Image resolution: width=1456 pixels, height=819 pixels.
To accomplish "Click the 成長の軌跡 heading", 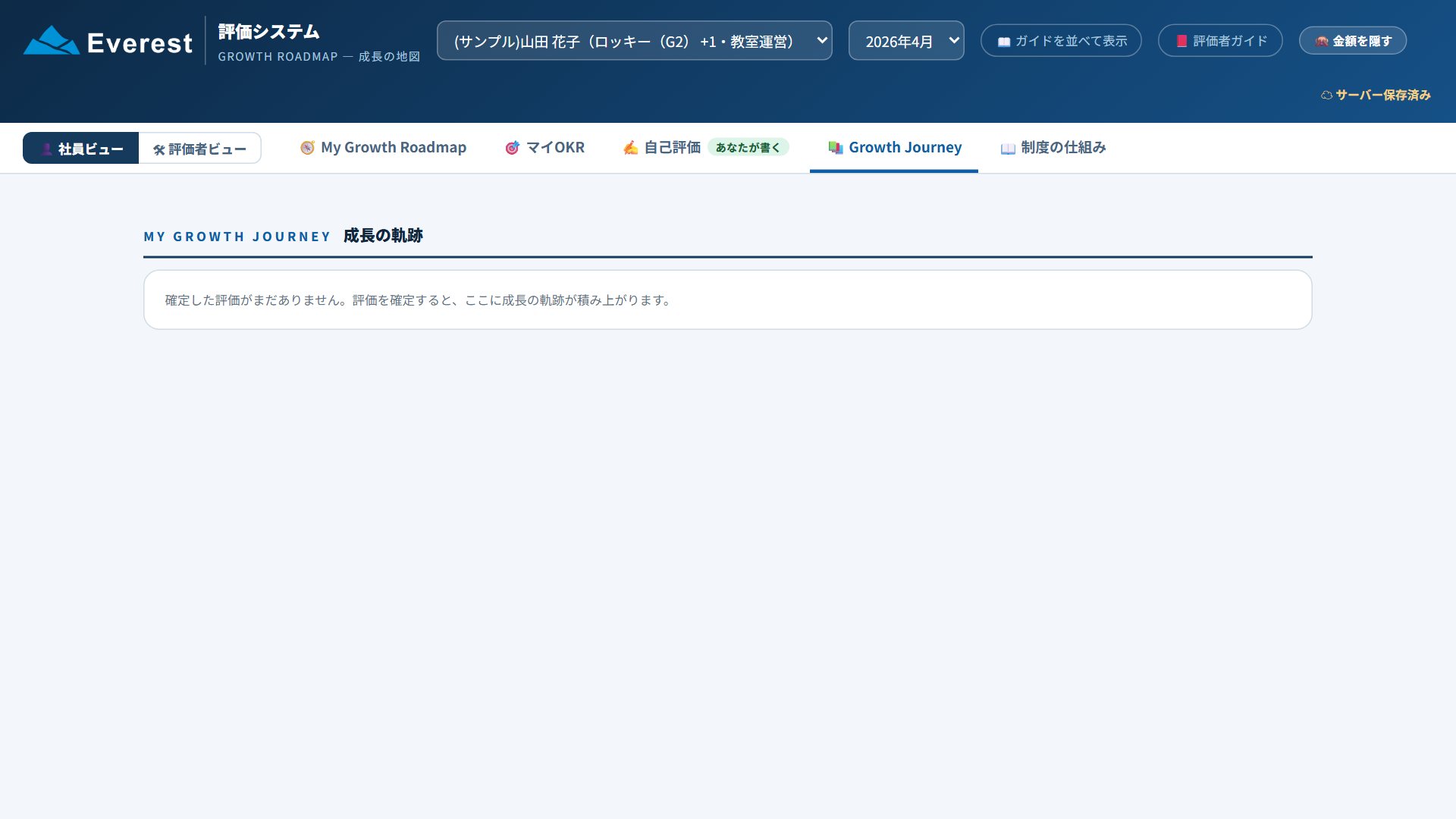I will point(383,236).
